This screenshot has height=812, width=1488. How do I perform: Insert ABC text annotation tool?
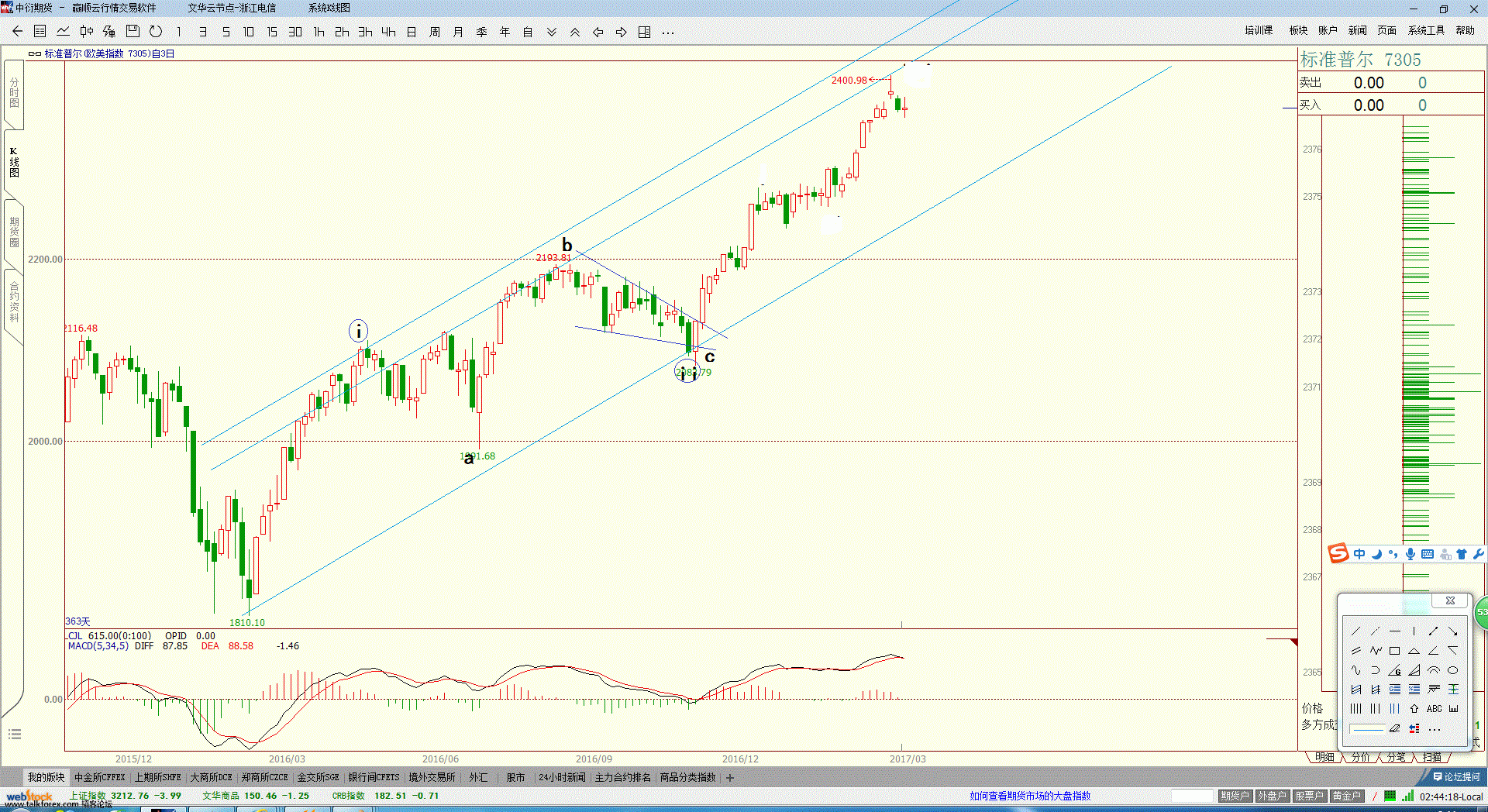coord(1434,708)
